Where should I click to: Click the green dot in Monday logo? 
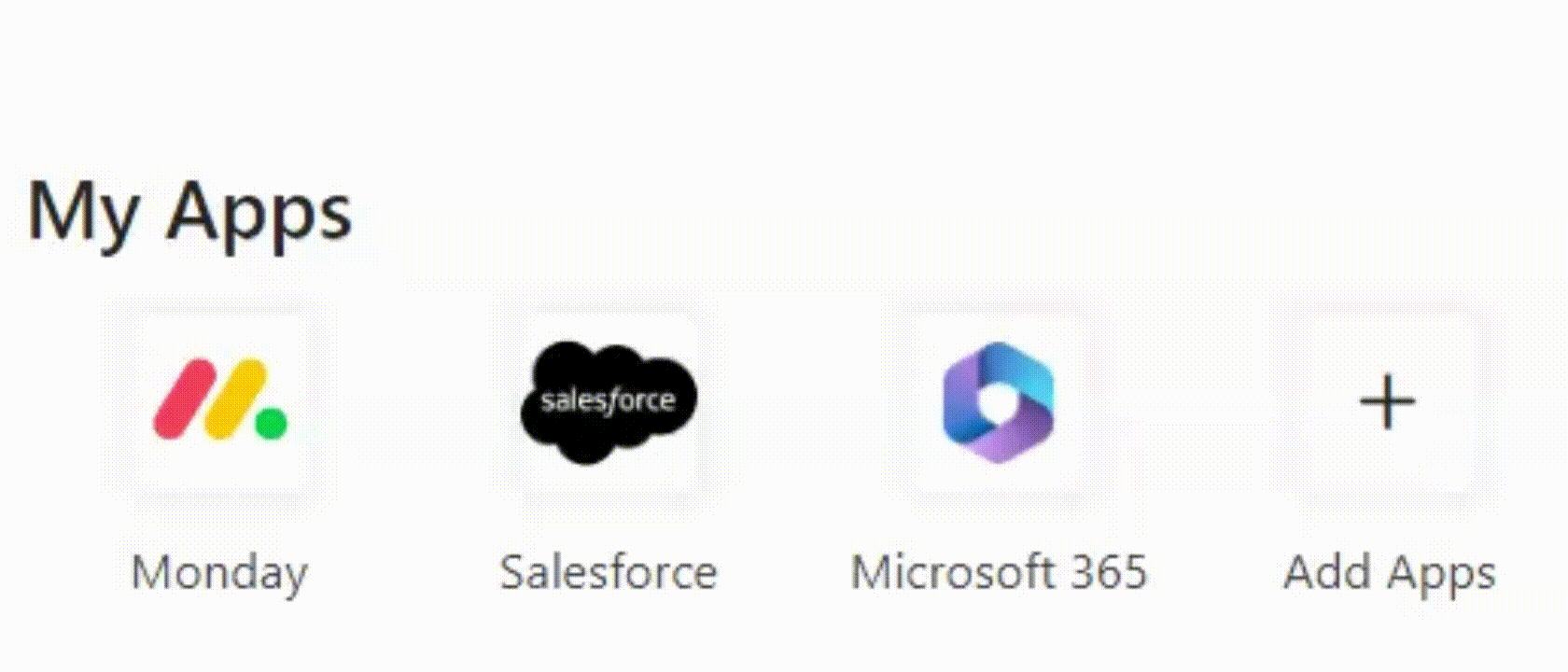click(272, 423)
